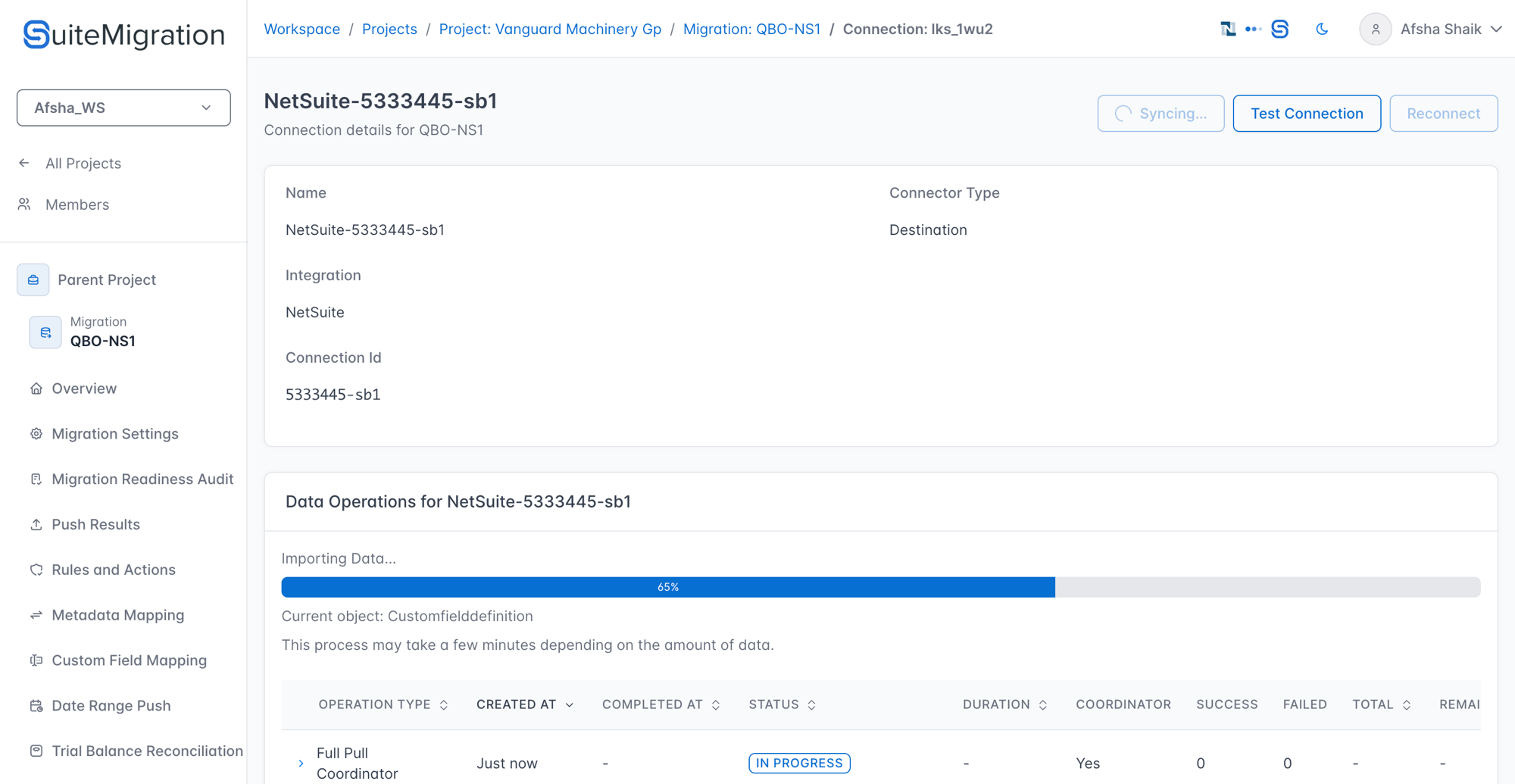This screenshot has height=784, width=1515.
Task: Open Metadata Mapping in sidebar
Action: (x=117, y=615)
